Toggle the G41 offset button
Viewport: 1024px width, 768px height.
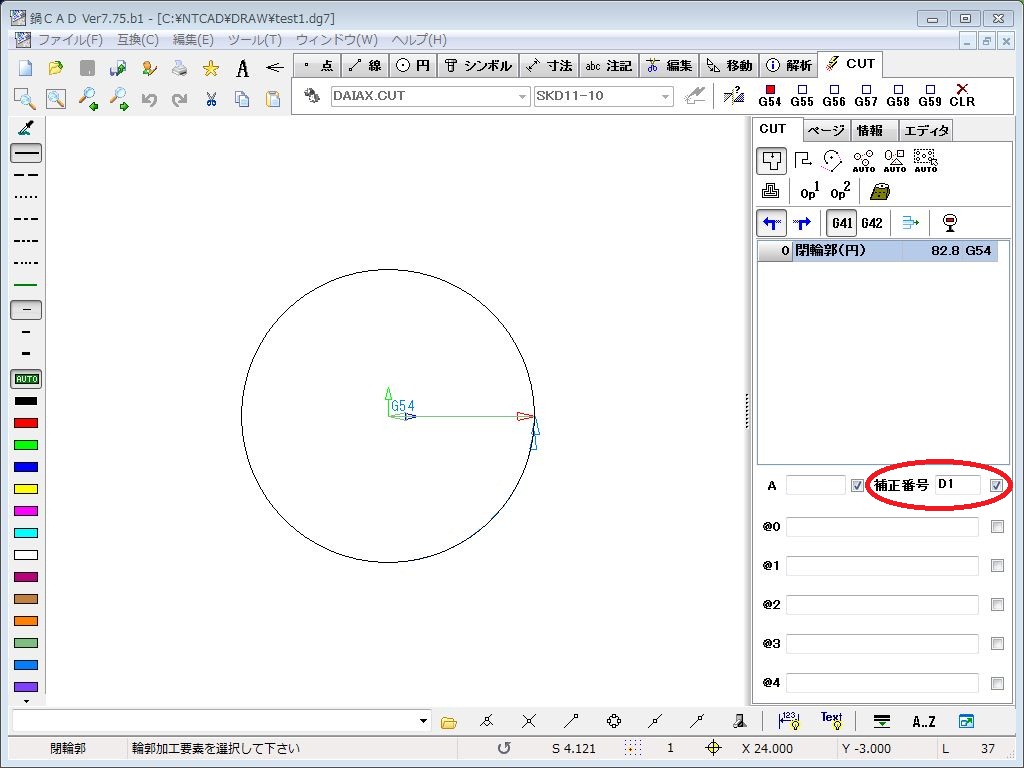(842, 223)
